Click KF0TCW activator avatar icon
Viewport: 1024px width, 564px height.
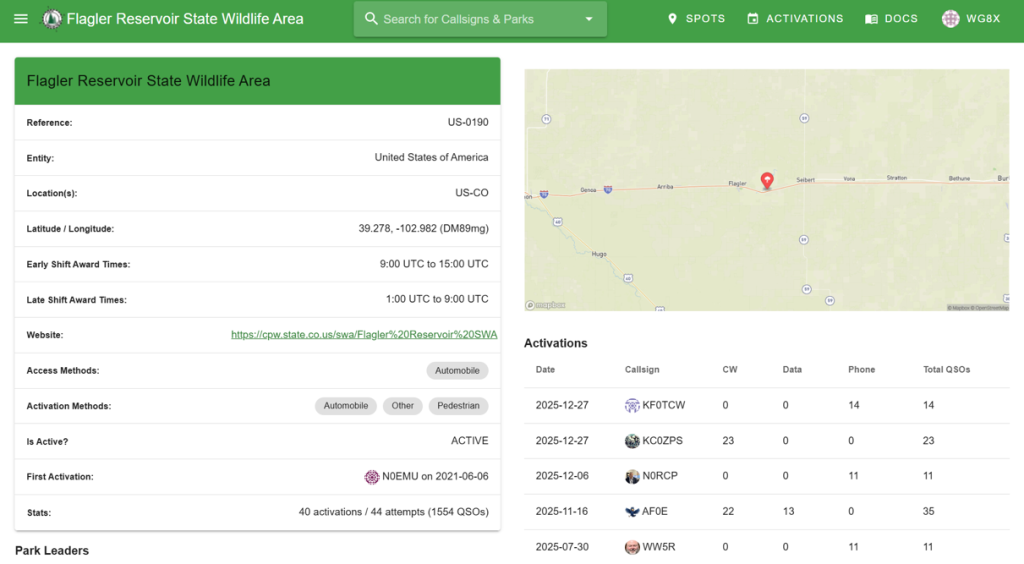tap(632, 406)
